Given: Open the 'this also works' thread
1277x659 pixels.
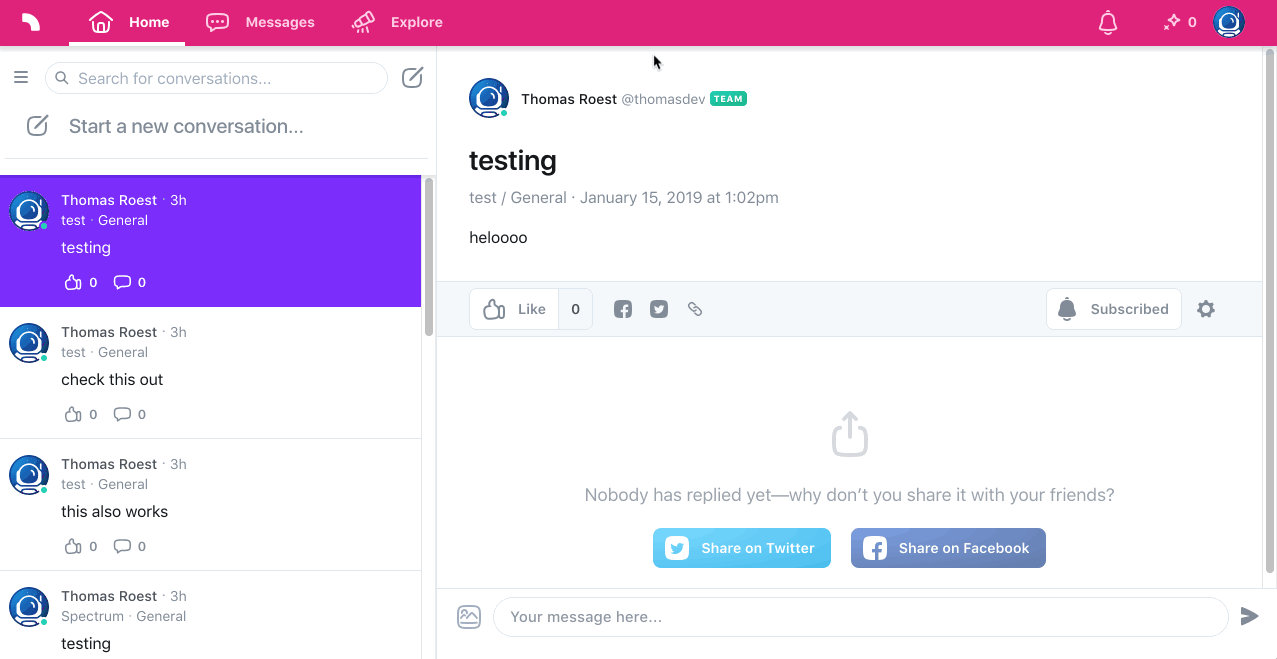Looking at the screenshot, I should point(210,505).
